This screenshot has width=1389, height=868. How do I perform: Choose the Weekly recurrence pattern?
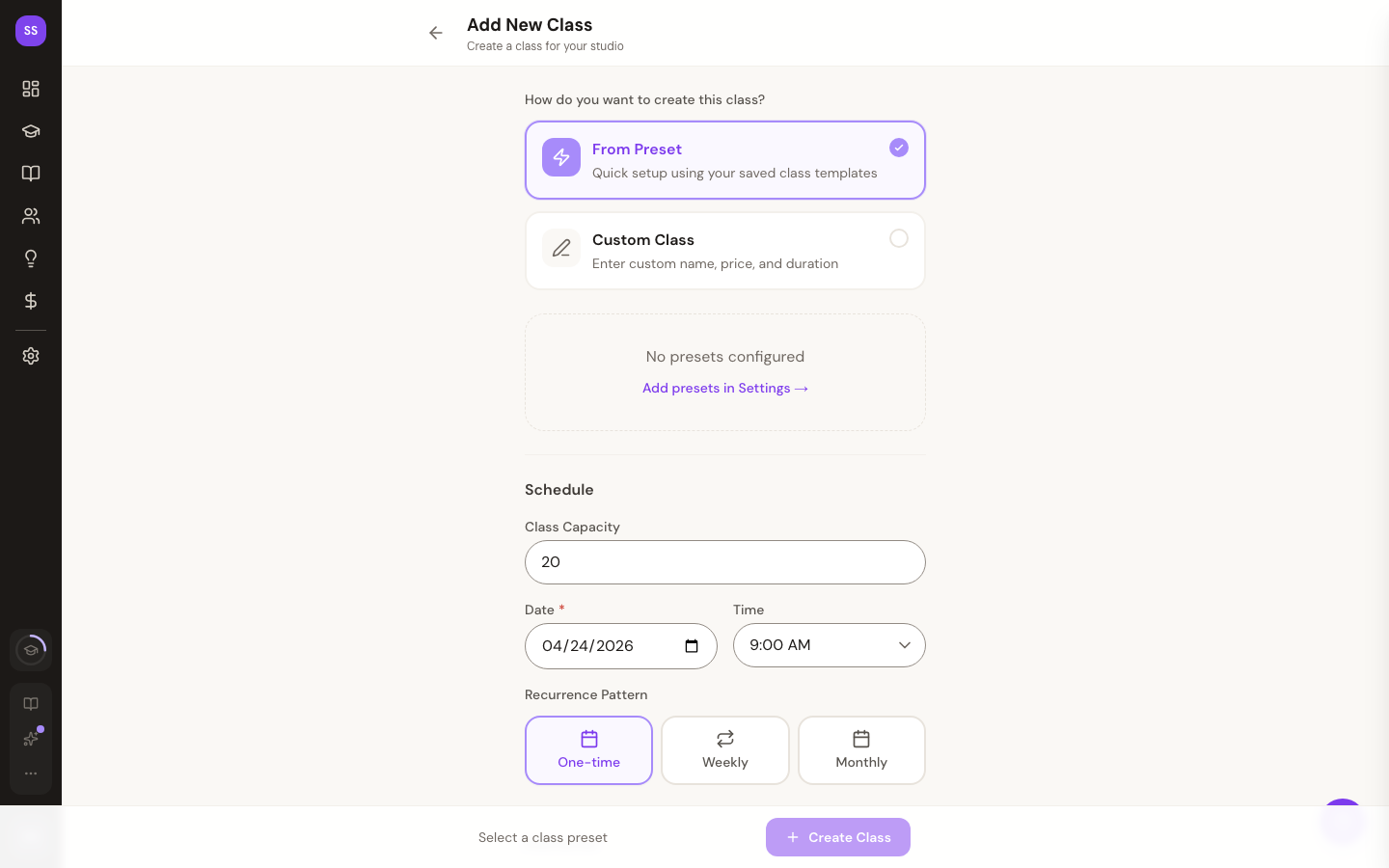pyautogui.click(x=724, y=750)
